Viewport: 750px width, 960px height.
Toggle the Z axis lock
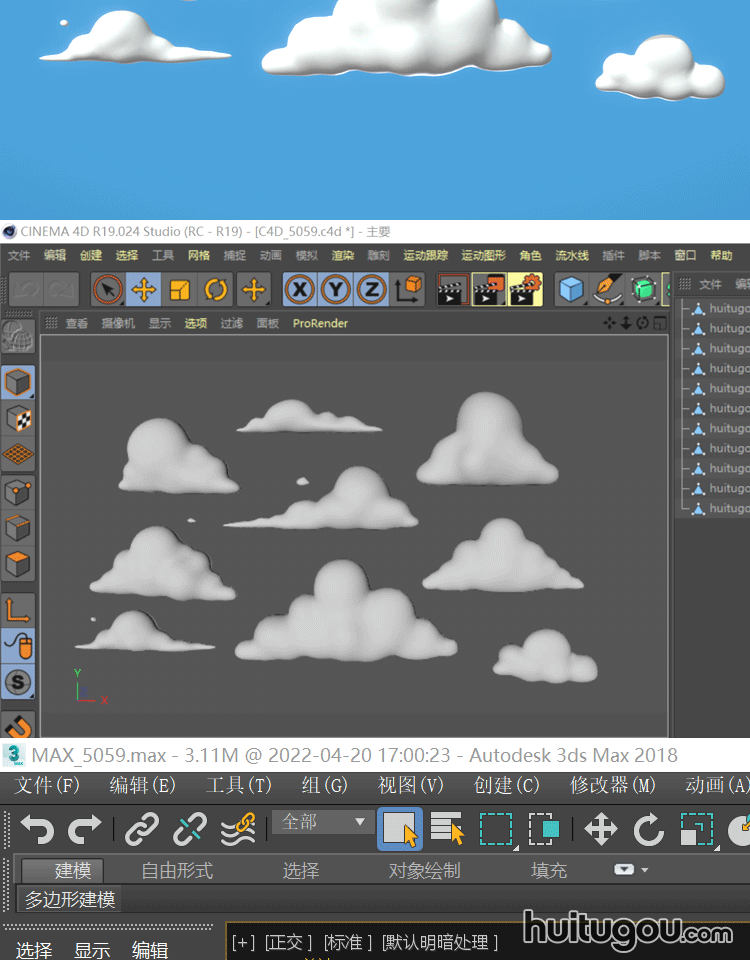[x=372, y=290]
